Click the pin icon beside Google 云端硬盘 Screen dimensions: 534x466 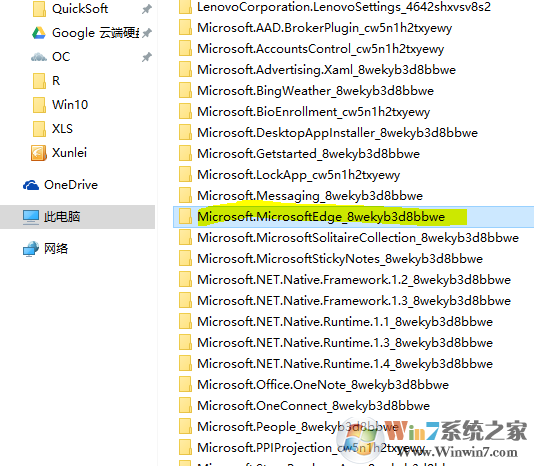tap(146, 33)
